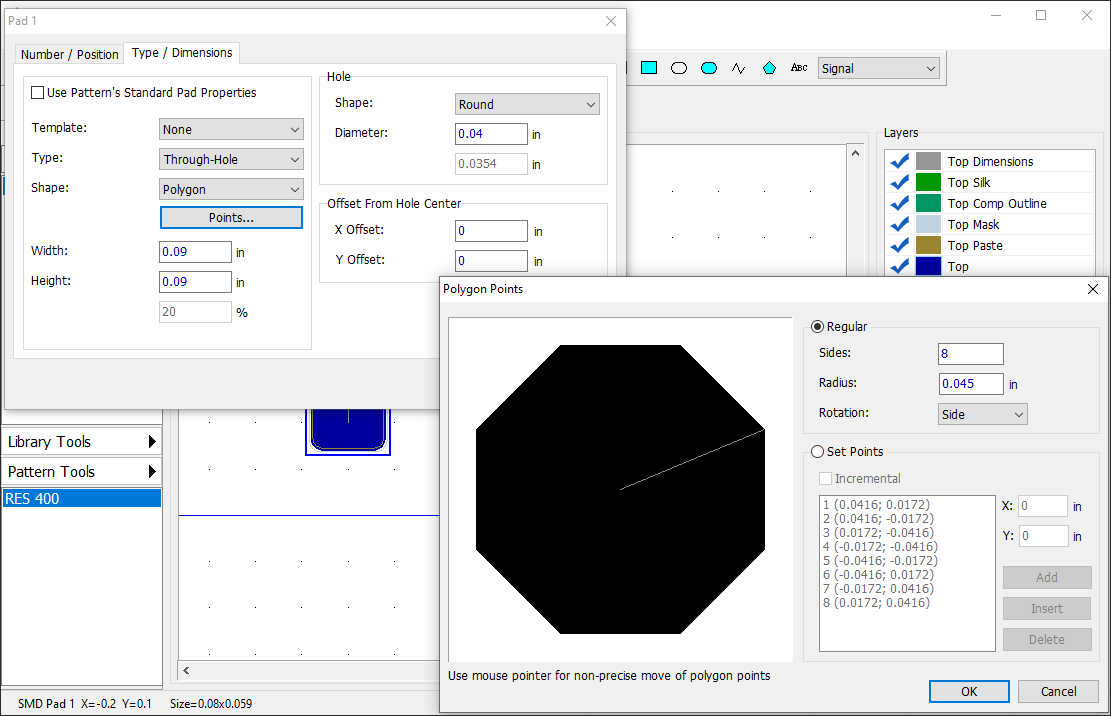Screen dimensions: 1111x716
Task: Open the Hole Shape dropdown
Action: pos(527,104)
